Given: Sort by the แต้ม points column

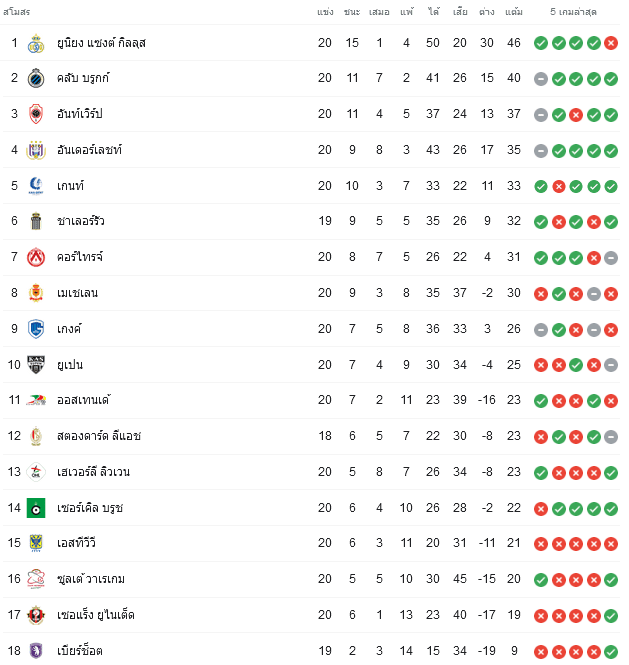Looking at the screenshot, I should (514, 12).
